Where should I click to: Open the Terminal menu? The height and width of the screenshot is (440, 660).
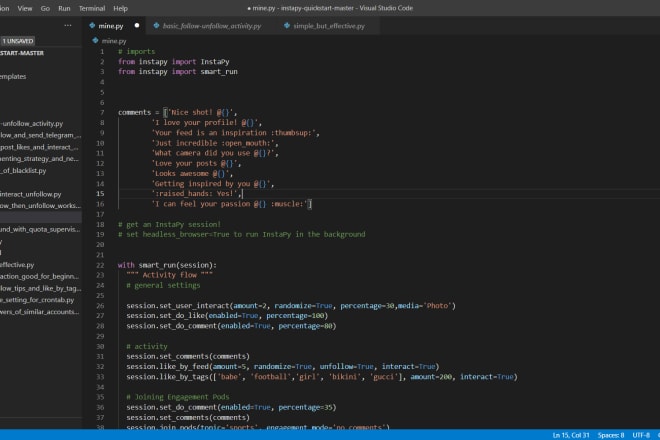coord(92,8)
